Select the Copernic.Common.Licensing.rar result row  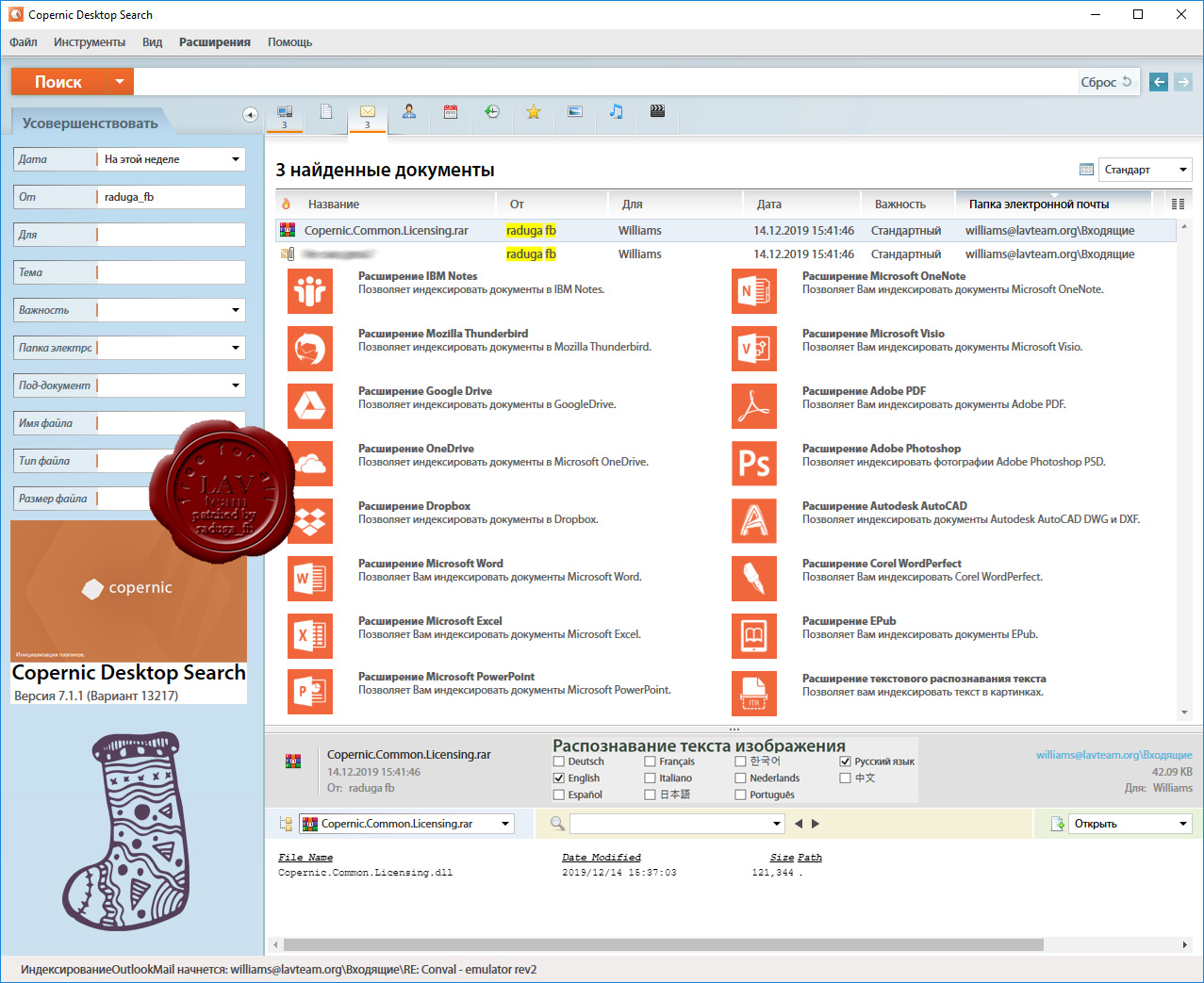(726, 231)
